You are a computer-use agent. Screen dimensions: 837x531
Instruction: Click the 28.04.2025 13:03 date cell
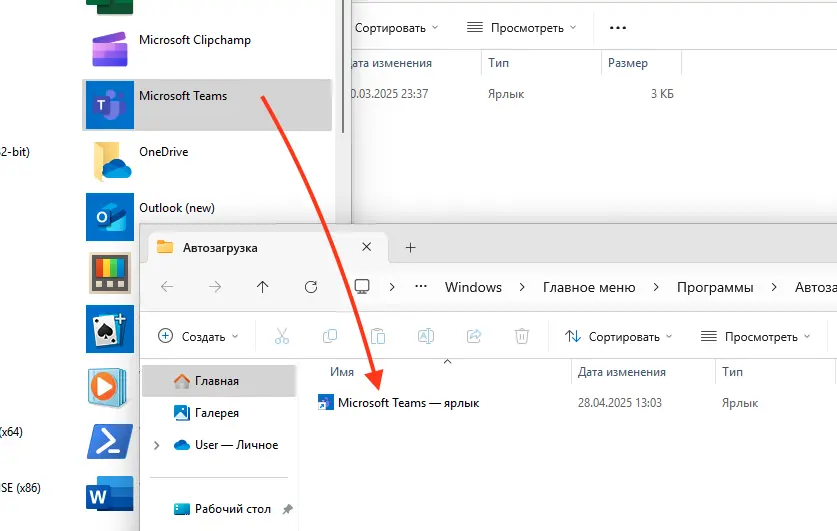coord(620,402)
